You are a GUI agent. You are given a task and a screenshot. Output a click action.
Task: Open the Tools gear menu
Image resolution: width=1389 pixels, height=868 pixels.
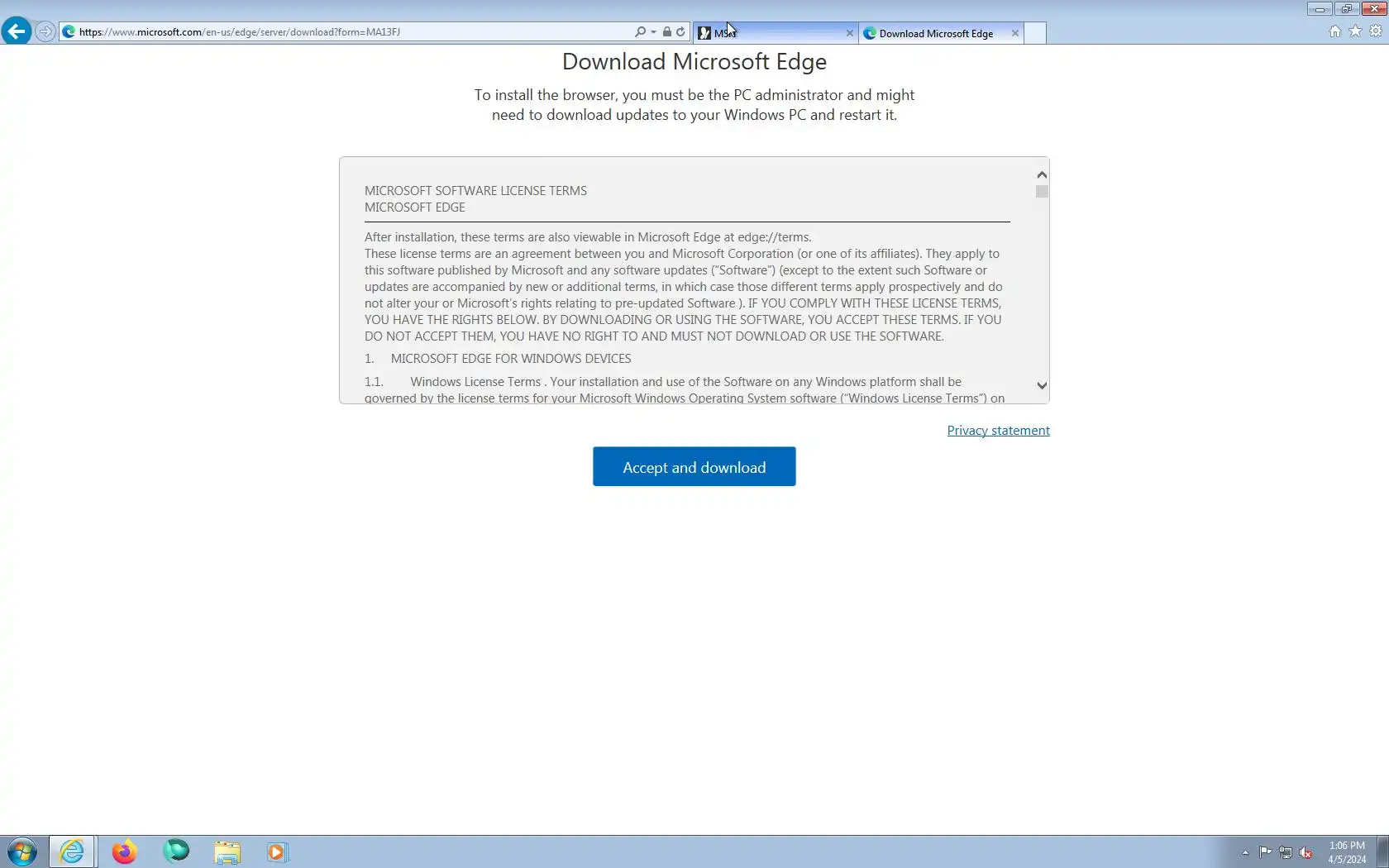click(x=1376, y=31)
